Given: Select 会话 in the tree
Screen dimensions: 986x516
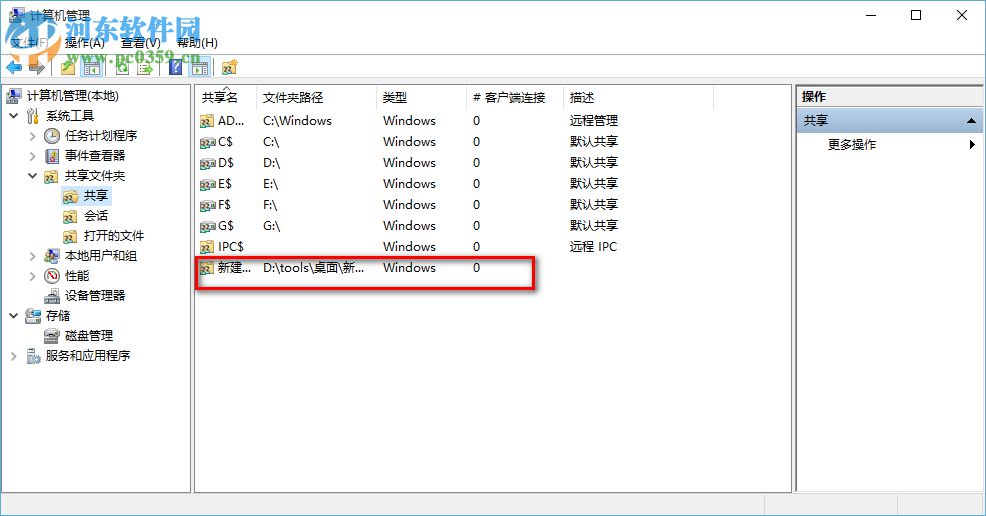Looking at the screenshot, I should coord(96,216).
